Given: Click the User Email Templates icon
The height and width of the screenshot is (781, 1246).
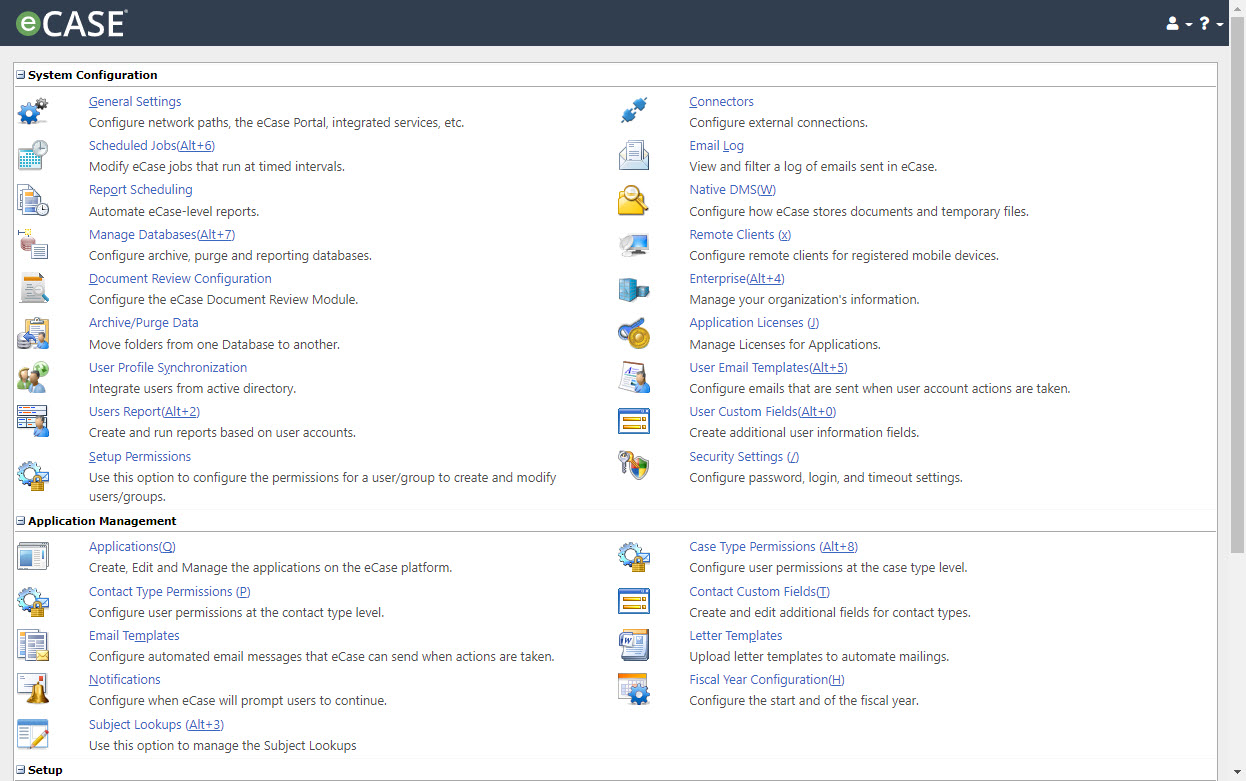Looking at the screenshot, I should coord(634,377).
